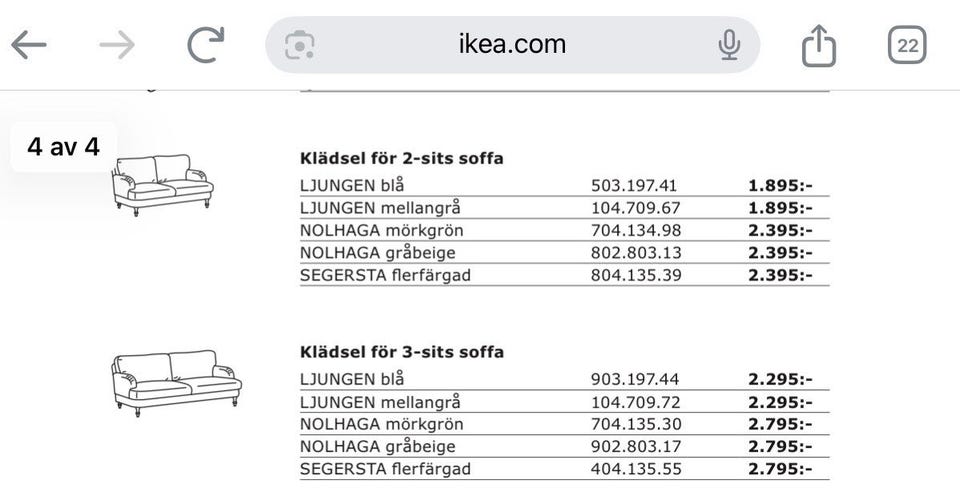
Task: Tap the camera search icon in address bar
Action: pos(300,45)
